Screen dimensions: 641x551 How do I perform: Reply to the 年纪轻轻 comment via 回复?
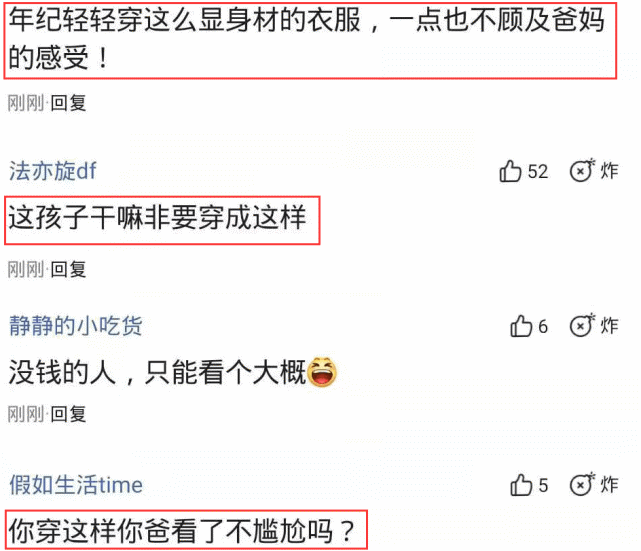pyautogui.click(x=68, y=103)
